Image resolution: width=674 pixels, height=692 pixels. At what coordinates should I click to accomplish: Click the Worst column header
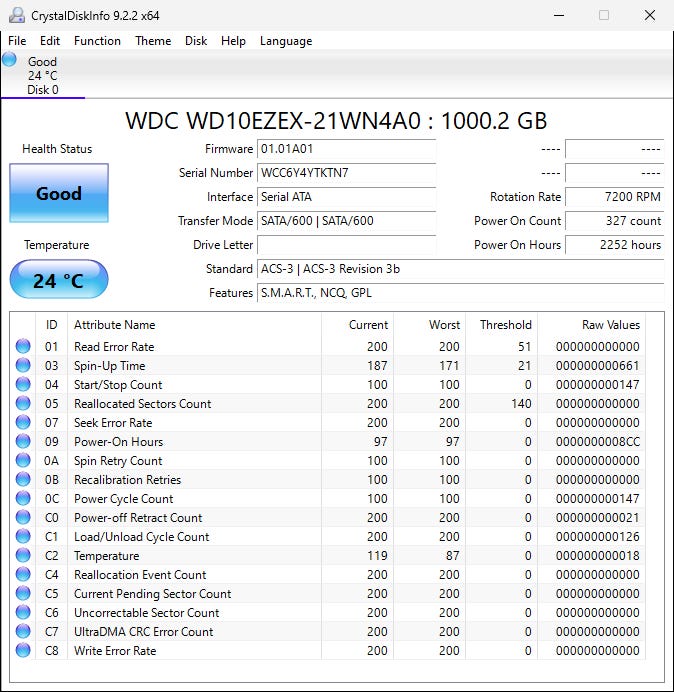[x=429, y=325]
